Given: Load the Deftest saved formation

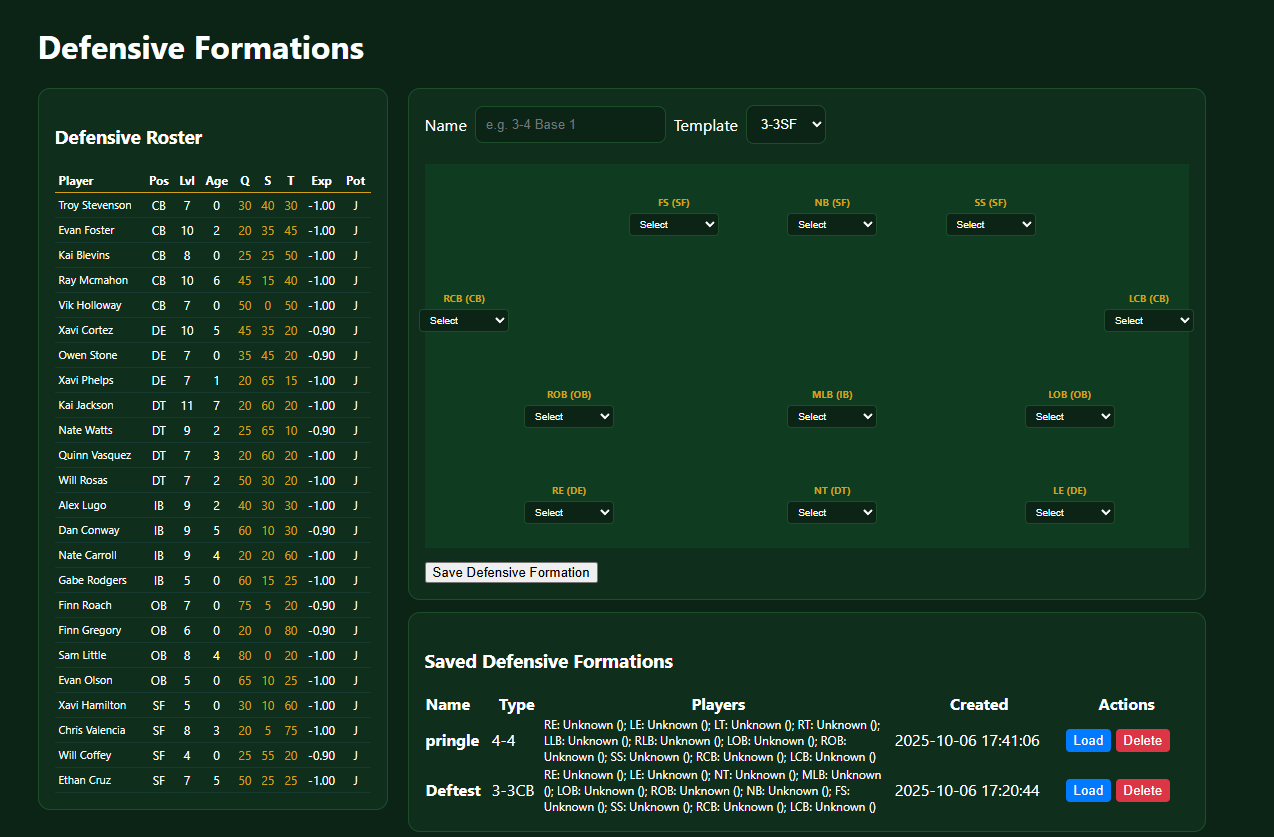Looking at the screenshot, I should [1088, 791].
